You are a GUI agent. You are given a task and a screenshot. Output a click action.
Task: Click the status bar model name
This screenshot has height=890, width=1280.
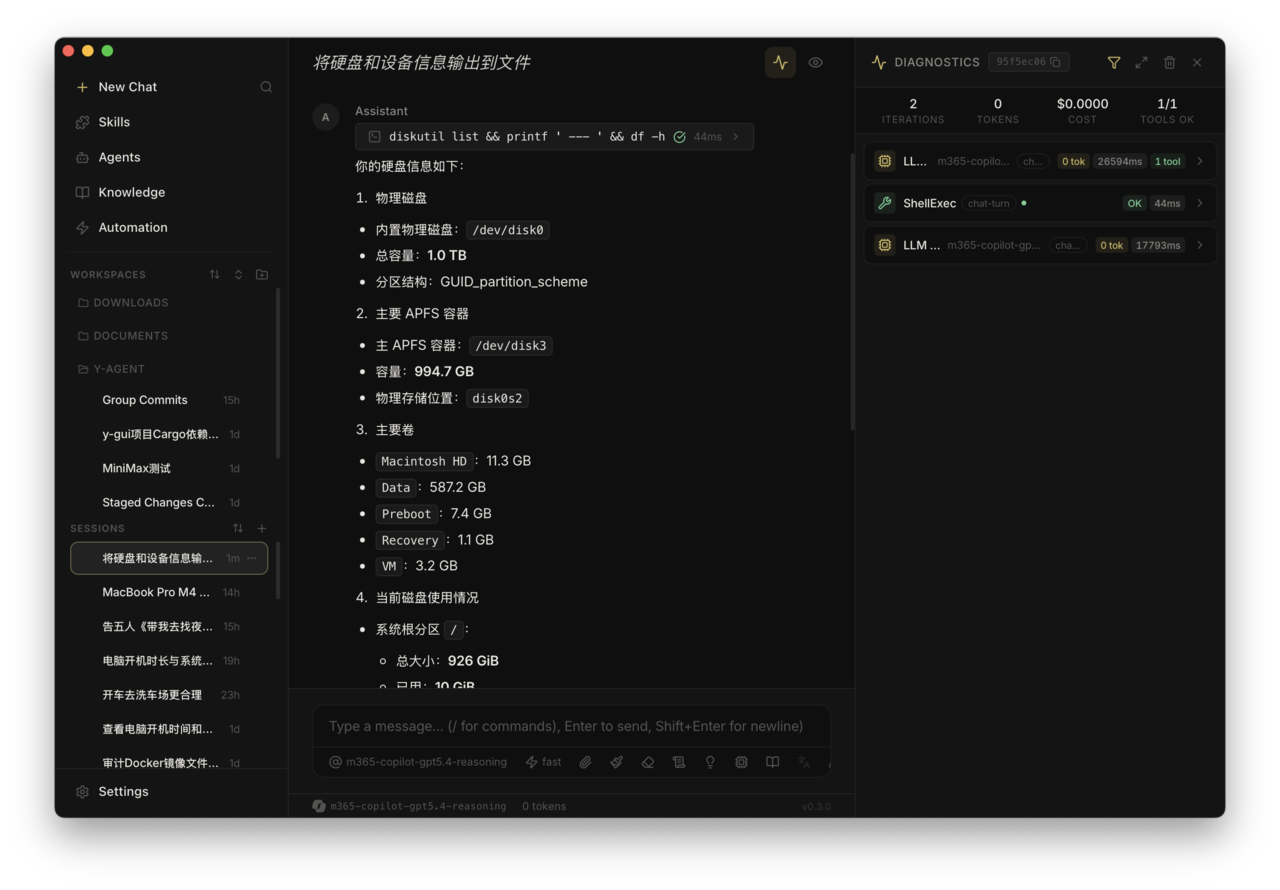click(418, 806)
